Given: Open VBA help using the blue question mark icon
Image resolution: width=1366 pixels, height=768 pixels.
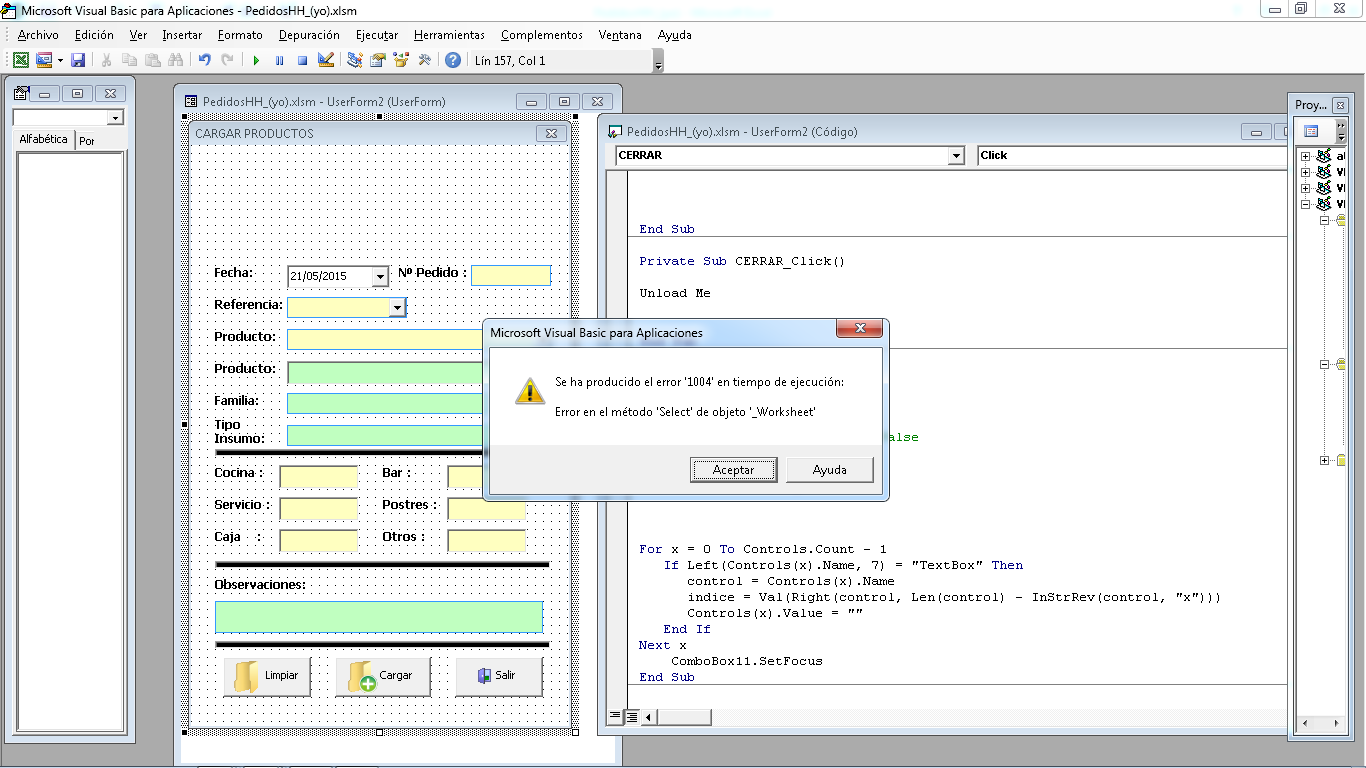Looking at the screenshot, I should point(454,60).
